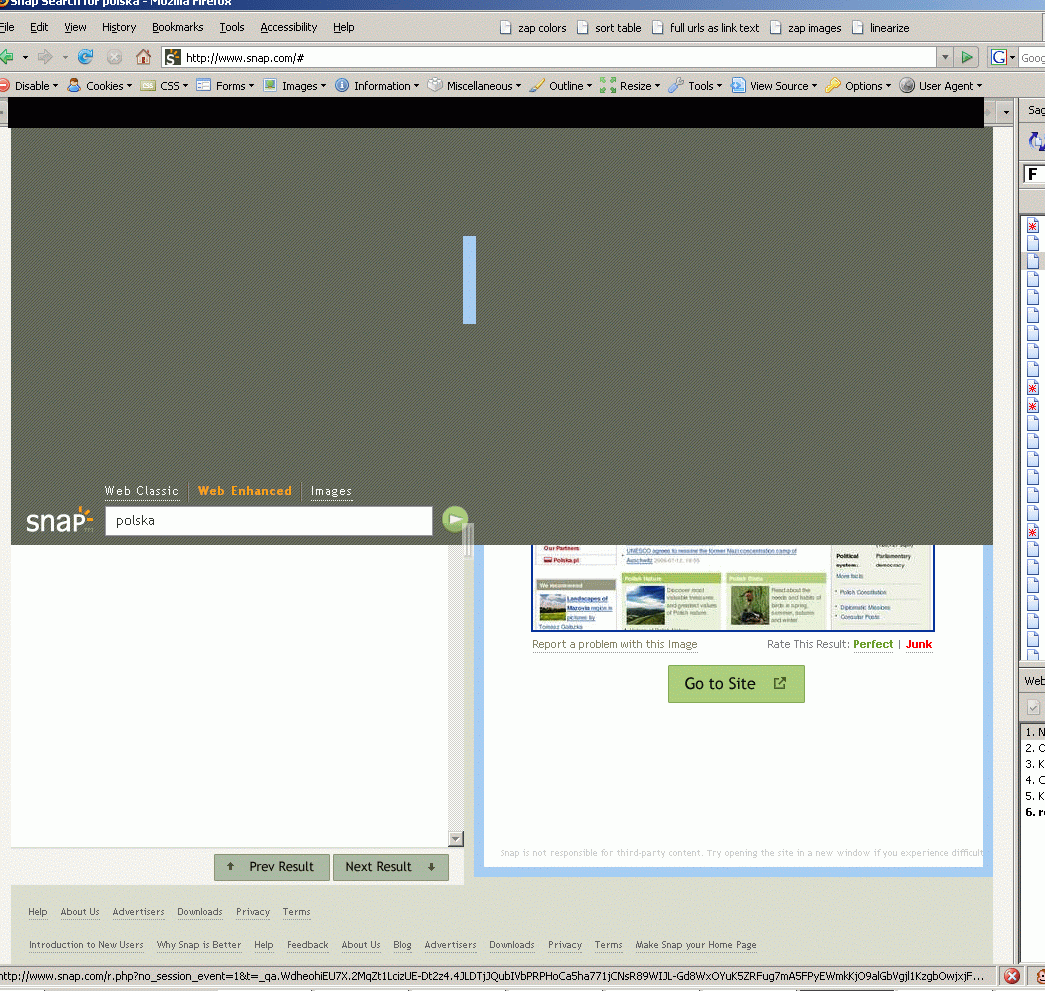Switch to Web Classic tab
Image resolution: width=1045 pixels, height=991 pixels.
pos(142,491)
